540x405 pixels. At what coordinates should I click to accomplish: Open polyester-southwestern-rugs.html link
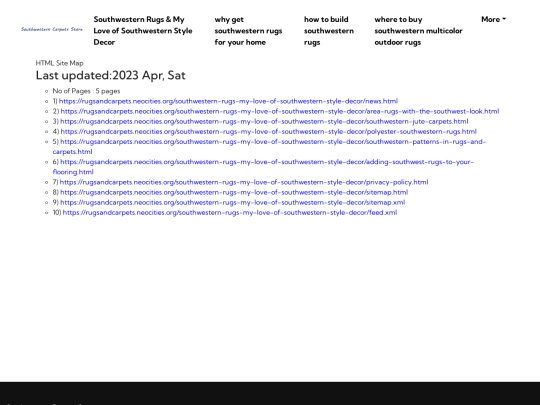coord(269,132)
